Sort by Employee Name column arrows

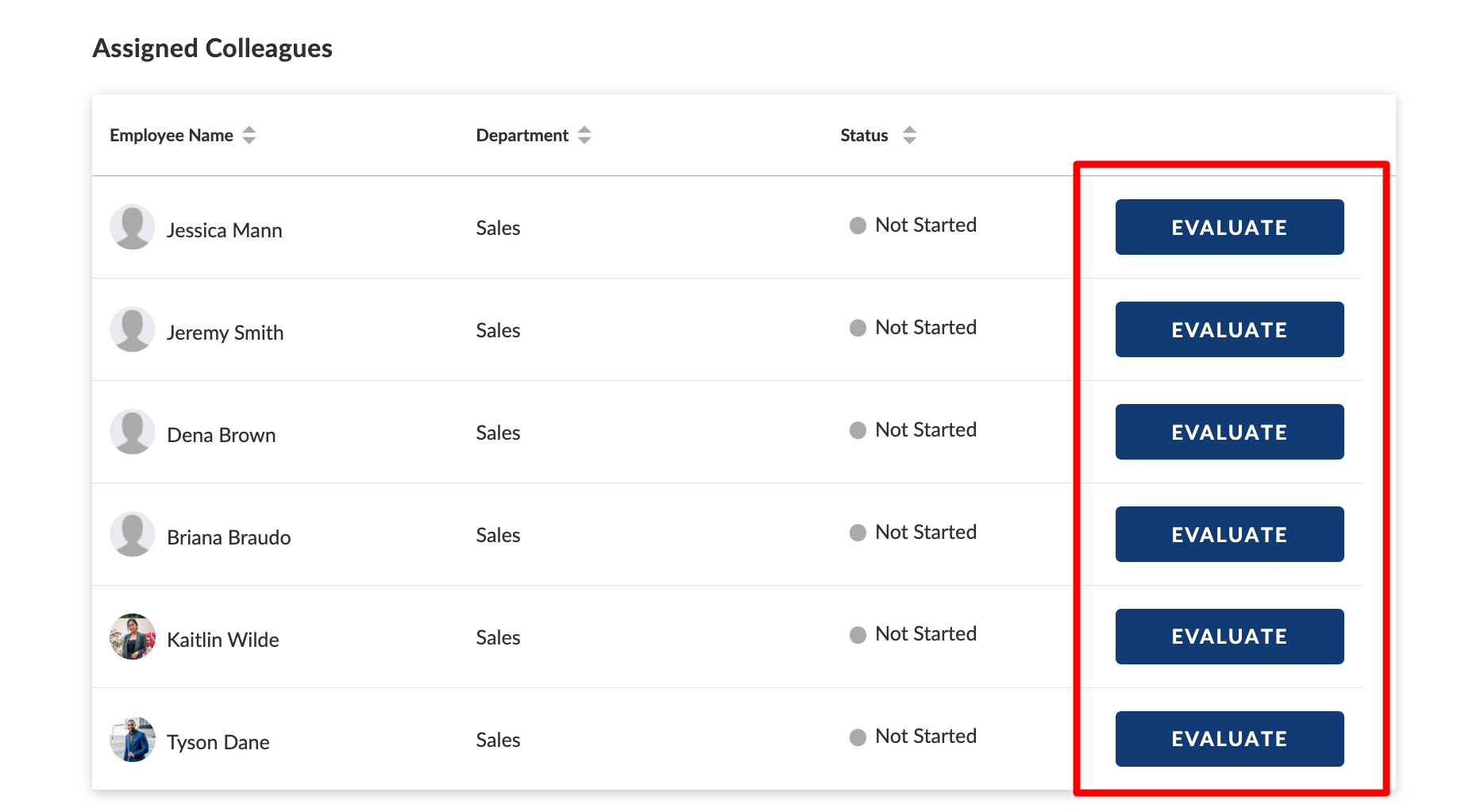click(x=249, y=135)
